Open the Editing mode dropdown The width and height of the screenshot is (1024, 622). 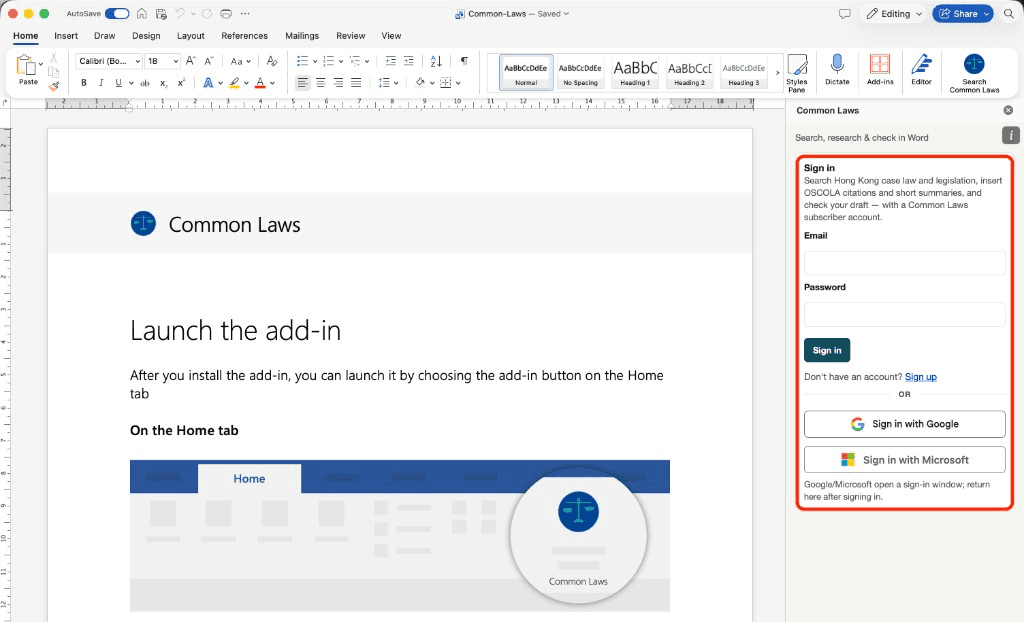pyautogui.click(x=894, y=14)
